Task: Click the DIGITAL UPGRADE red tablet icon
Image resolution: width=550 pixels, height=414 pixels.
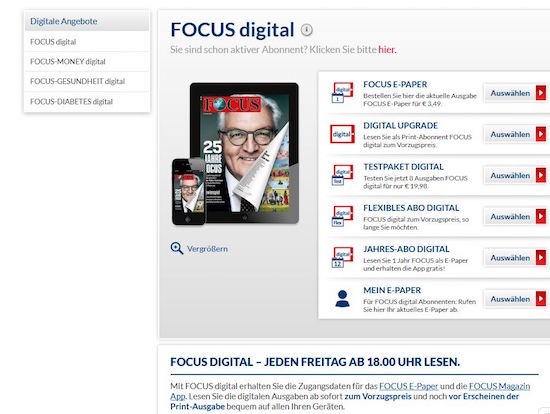Action: point(342,134)
